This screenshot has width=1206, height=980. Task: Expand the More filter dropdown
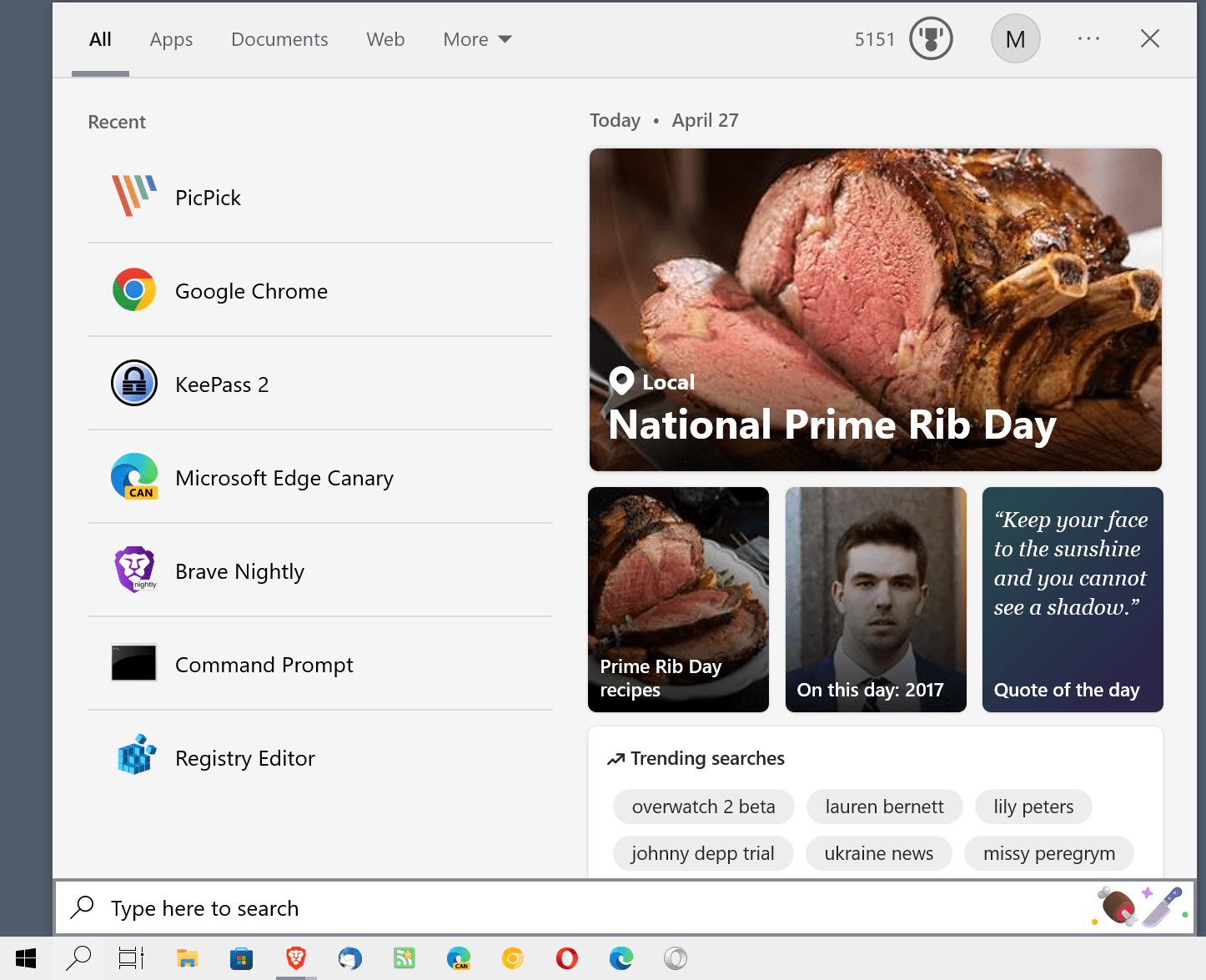click(x=477, y=39)
